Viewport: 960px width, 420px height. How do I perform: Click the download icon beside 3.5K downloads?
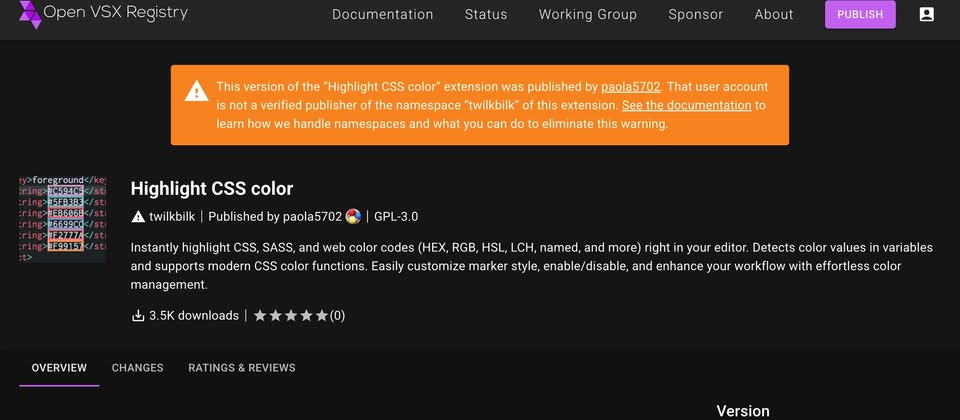tap(138, 315)
